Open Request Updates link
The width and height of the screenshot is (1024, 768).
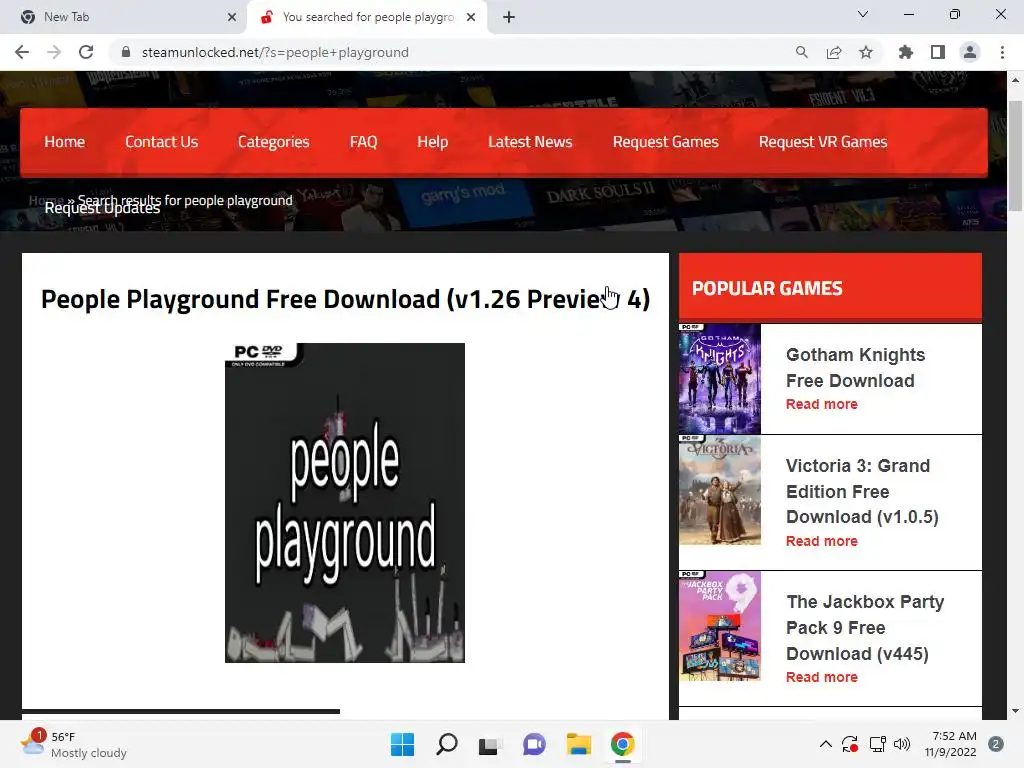point(102,208)
